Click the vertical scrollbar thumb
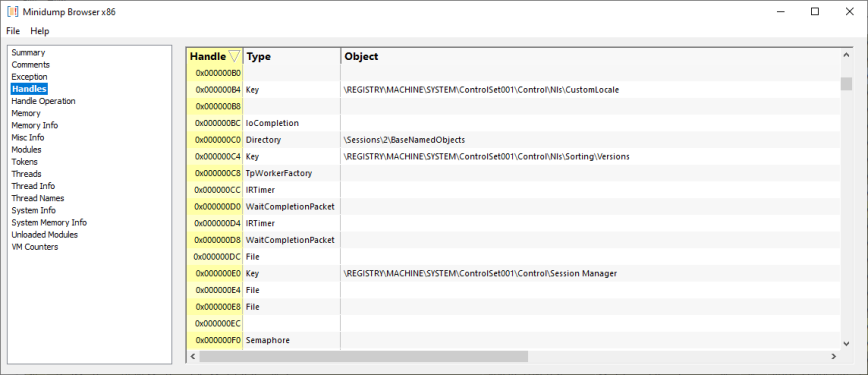The height and width of the screenshot is (375, 868). 846,84
